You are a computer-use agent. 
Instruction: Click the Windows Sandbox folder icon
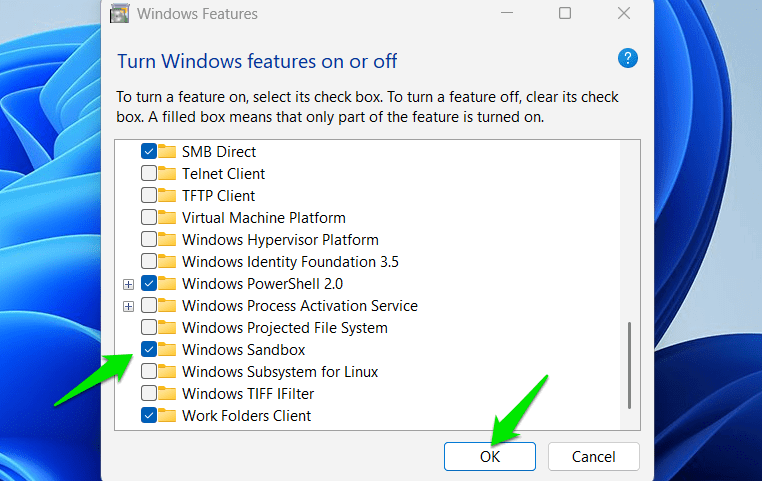[x=167, y=350]
